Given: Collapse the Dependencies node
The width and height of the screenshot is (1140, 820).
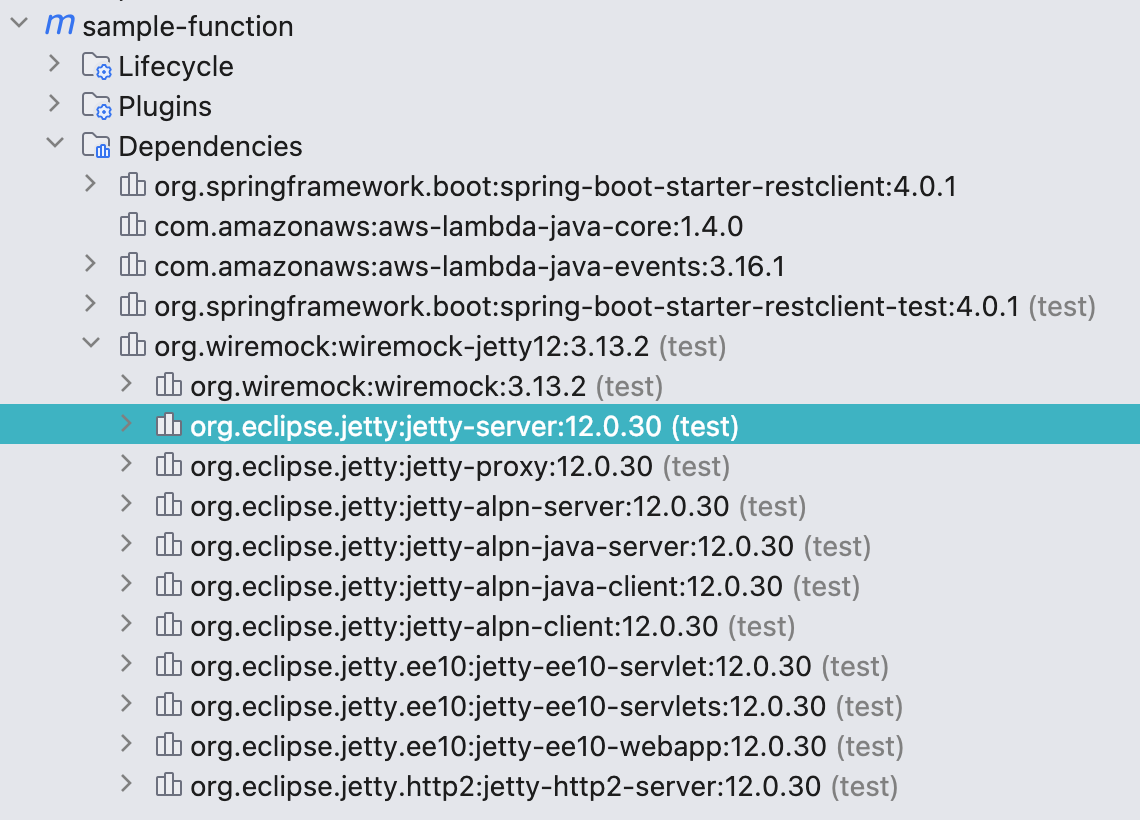Looking at the screenshot, I should coord(54,146).
